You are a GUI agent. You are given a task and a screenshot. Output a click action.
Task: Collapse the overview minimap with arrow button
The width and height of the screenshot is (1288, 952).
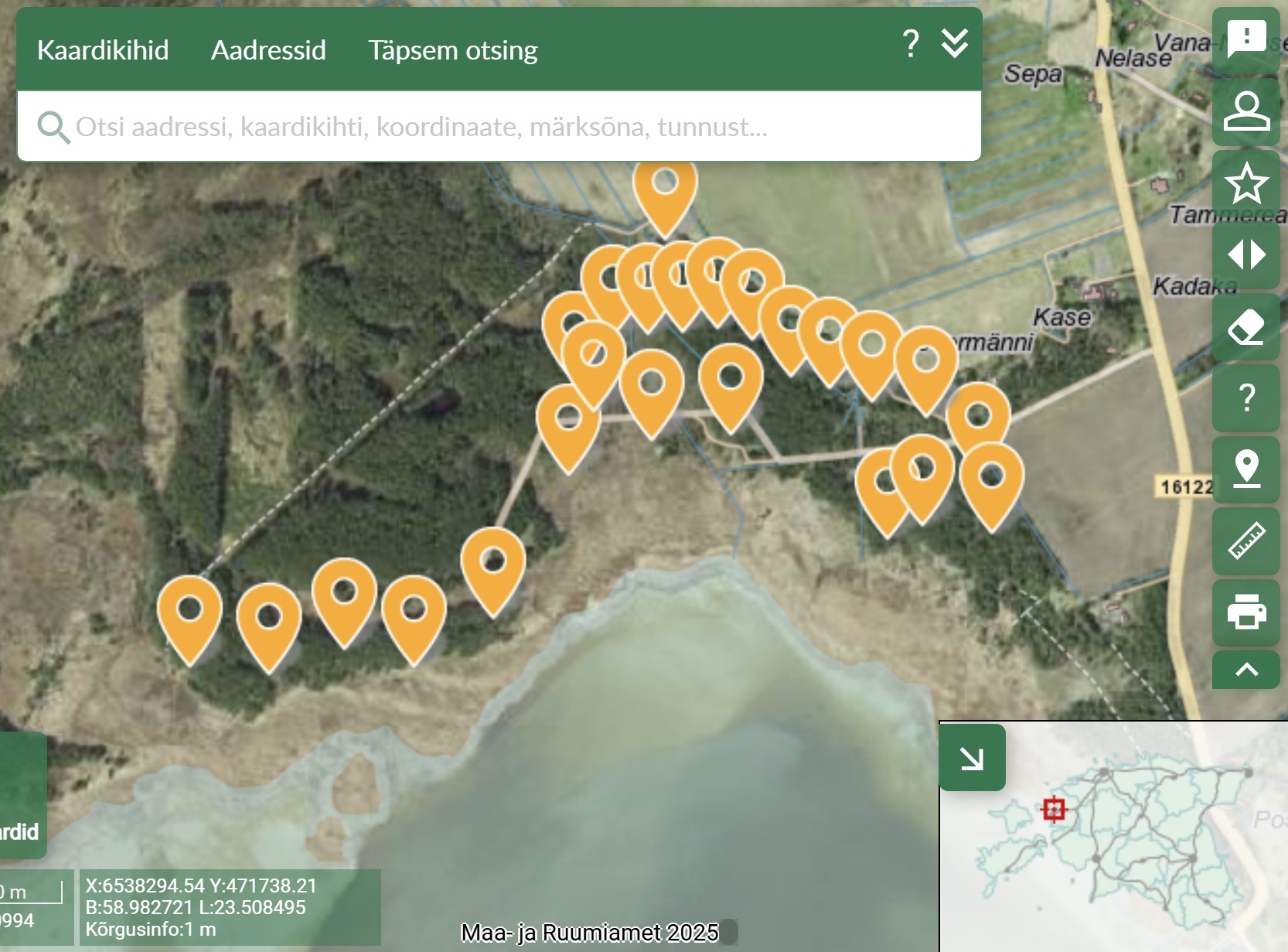click(x=972, y=758)
